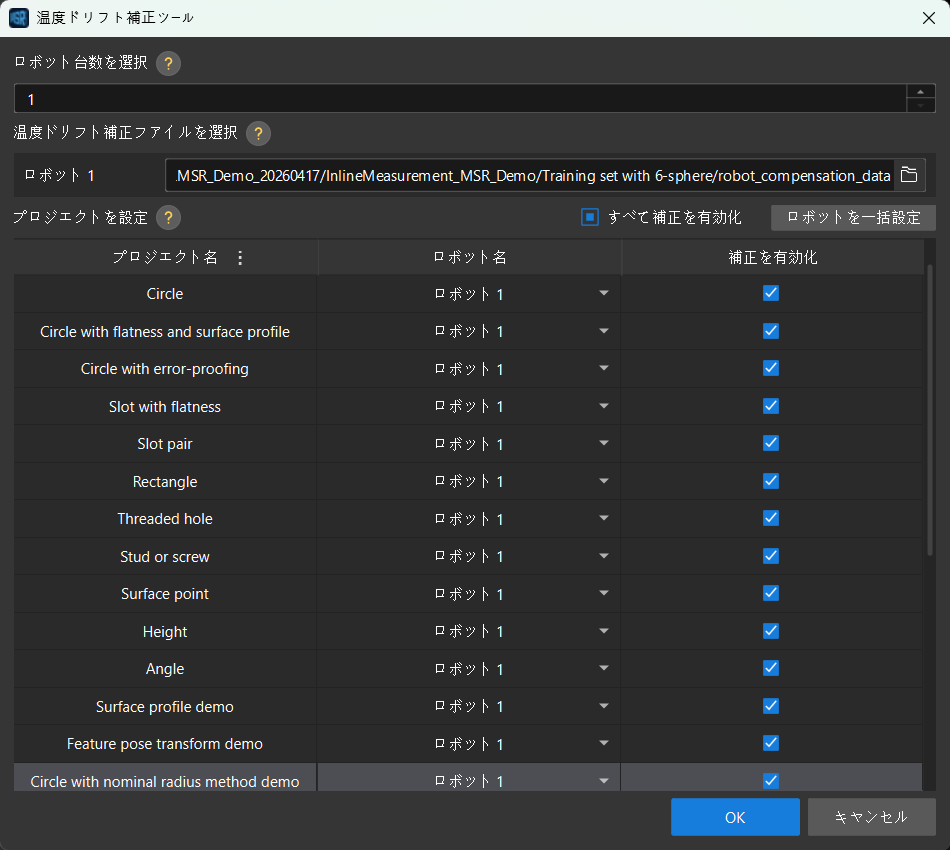The width and height of the screenshot is (950, 850).
Task: Uncheck compensation for Threaded hole
Action: click(771, 519)
